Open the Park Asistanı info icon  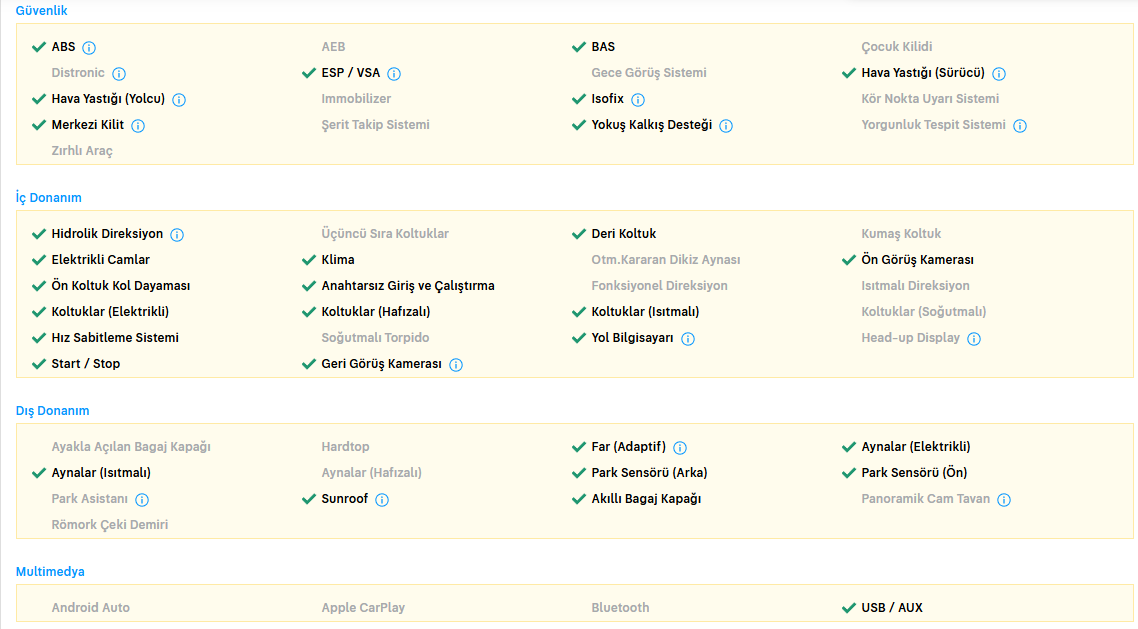142,501
